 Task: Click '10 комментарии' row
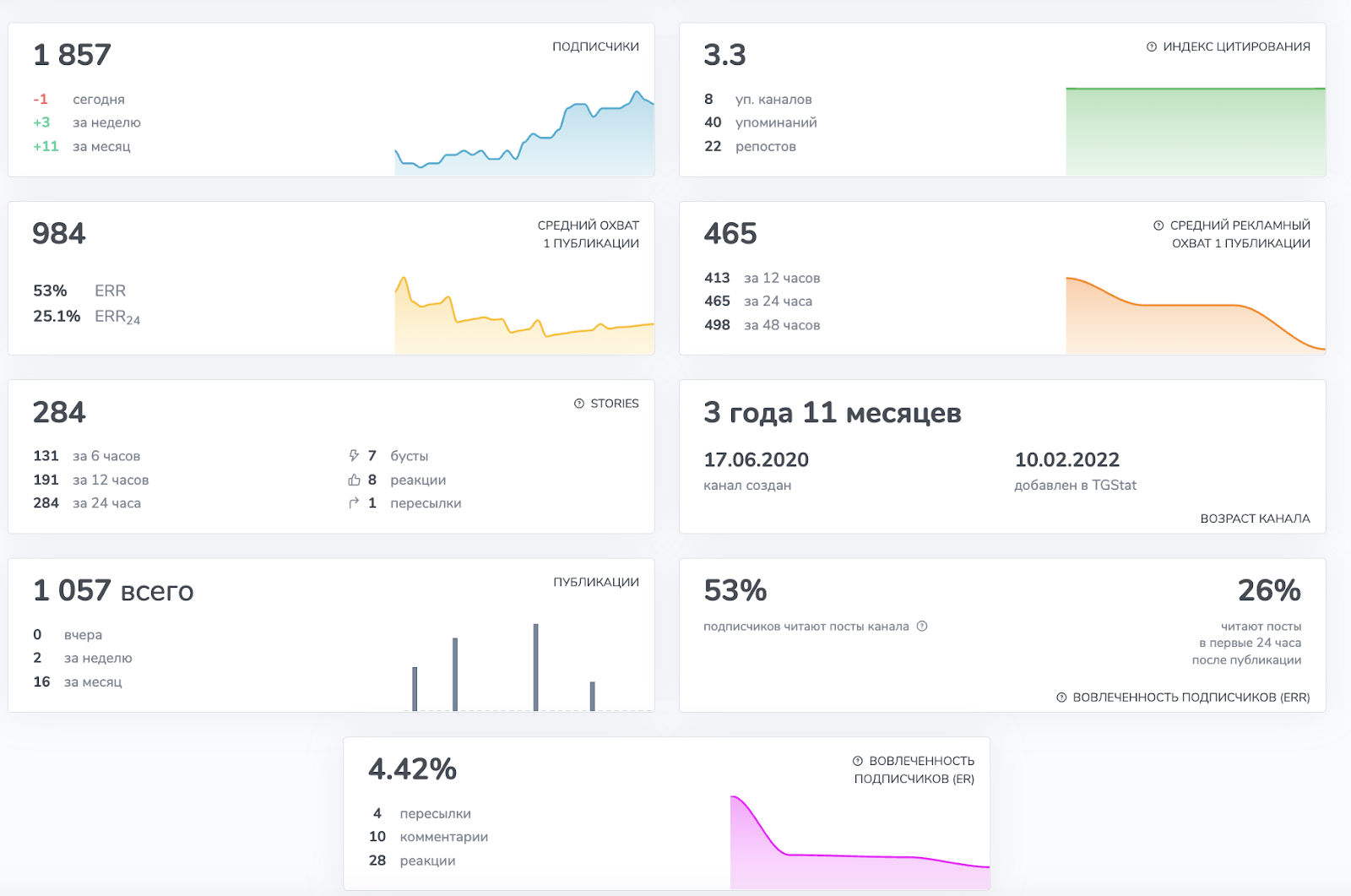point(428,837)
